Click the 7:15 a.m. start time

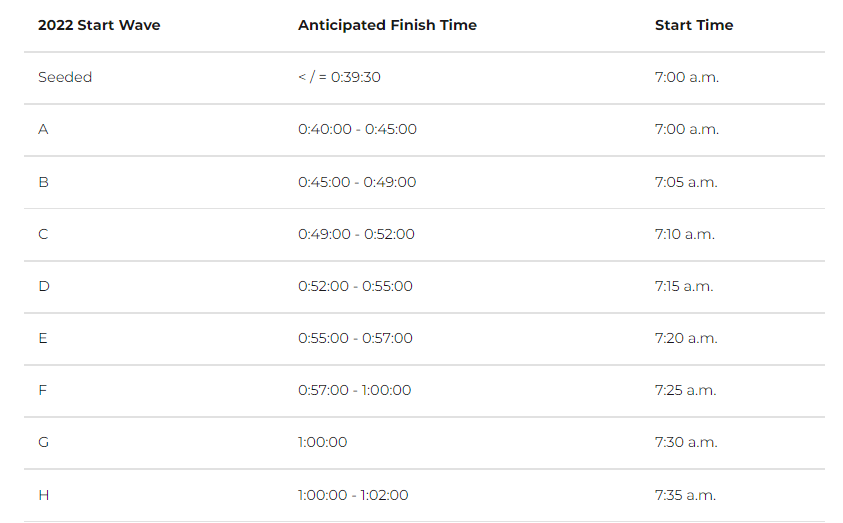pos(684,286)
